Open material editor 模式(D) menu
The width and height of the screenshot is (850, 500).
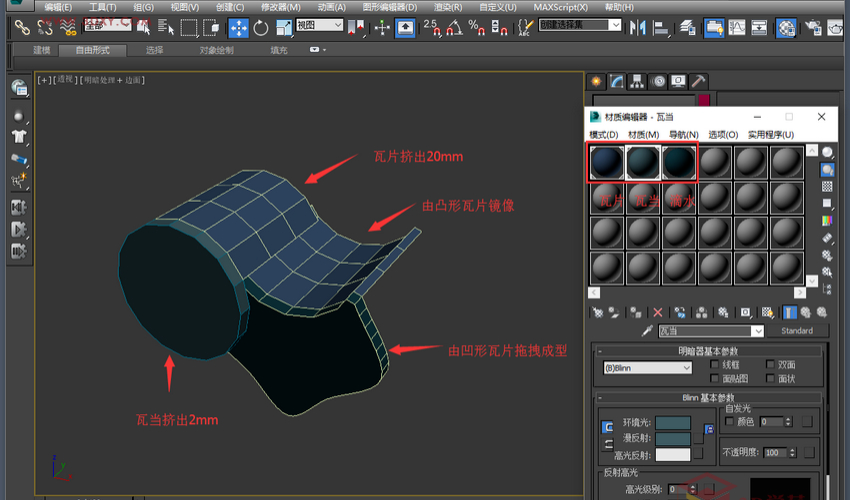(x=603, y=134)
